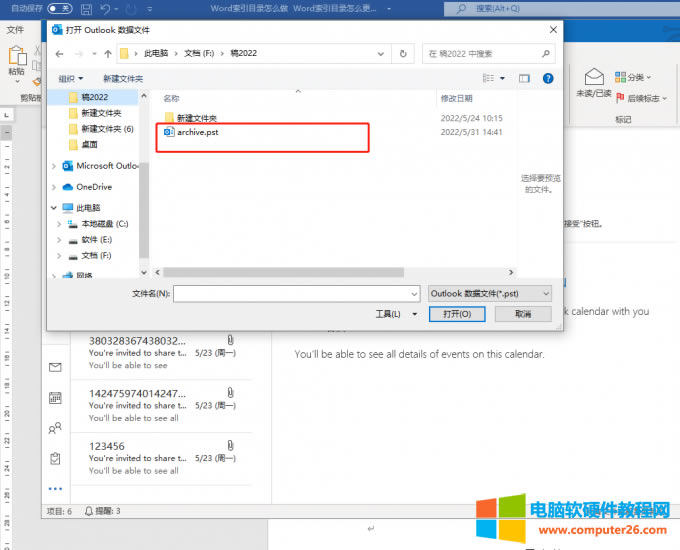Expand Microsoft Outlook tree node
Viewport: 680px width, 550px height.
pos(54,166)
